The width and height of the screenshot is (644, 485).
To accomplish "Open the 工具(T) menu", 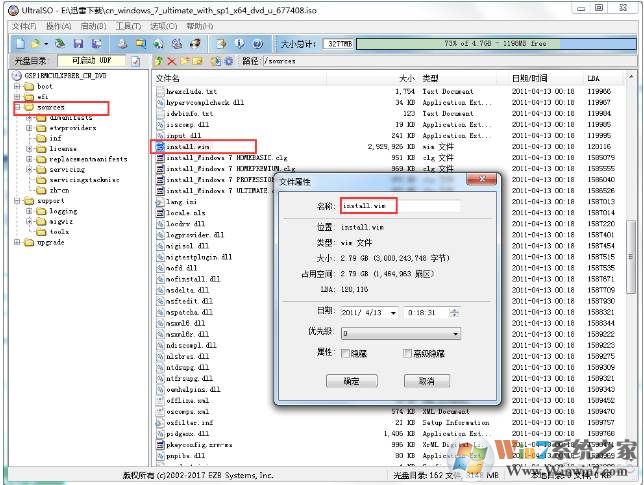I will click(127, 25).
